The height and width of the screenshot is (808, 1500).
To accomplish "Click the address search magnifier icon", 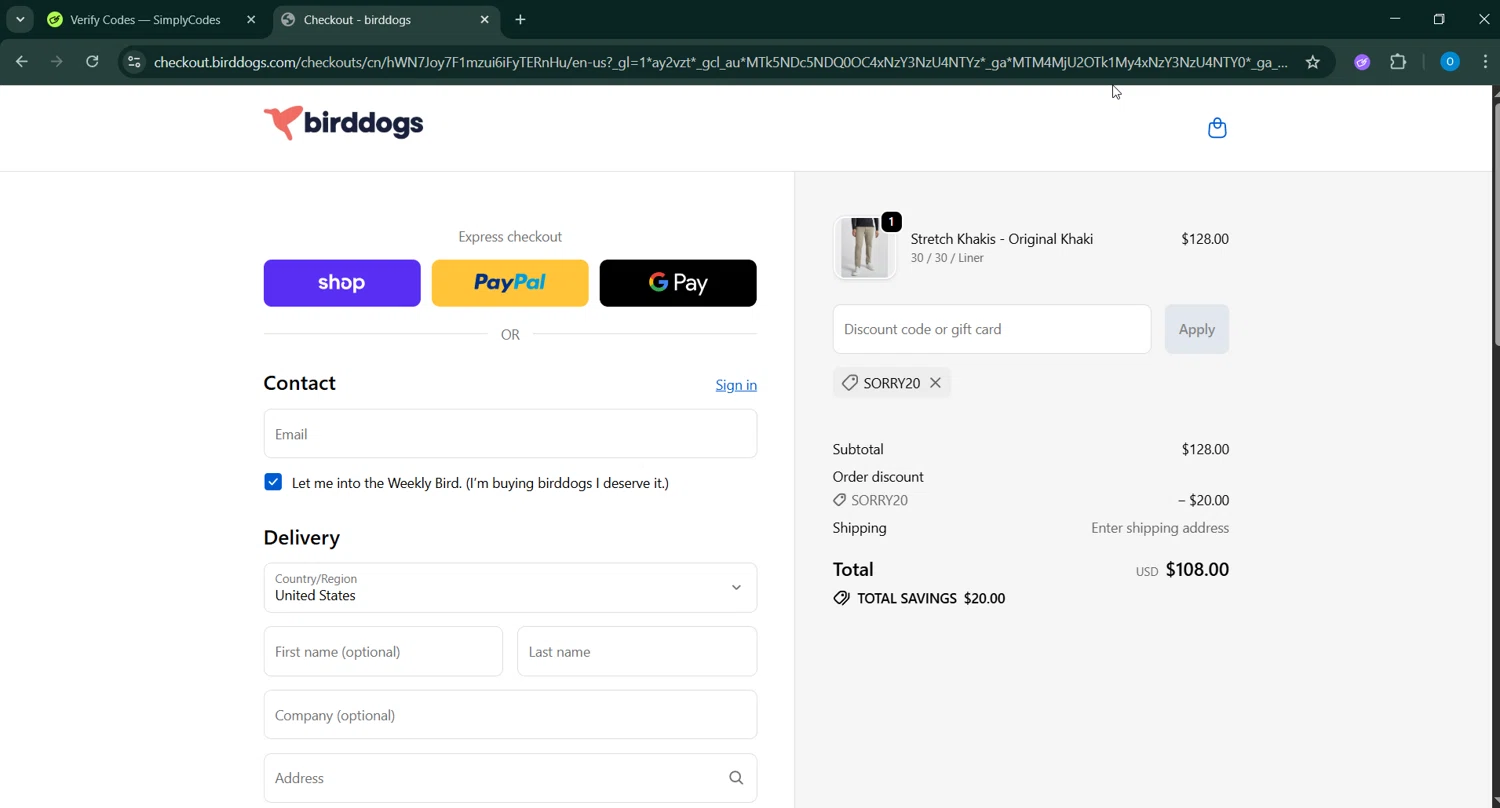I will 736,778.
